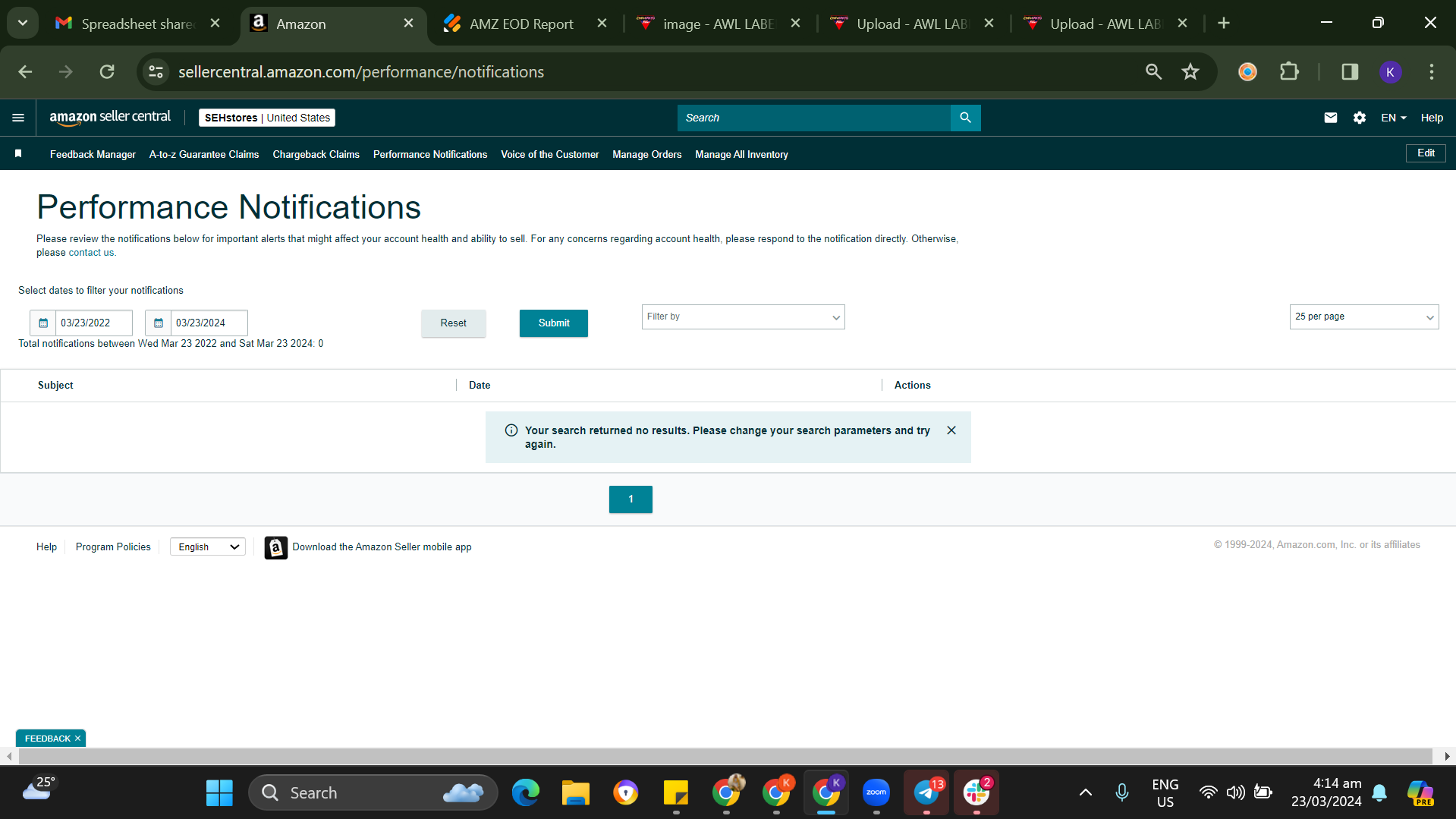Viewport: 1456px width, 819px height.
Task: Open Telegram from the taskbar
Action: coord(926,792)
